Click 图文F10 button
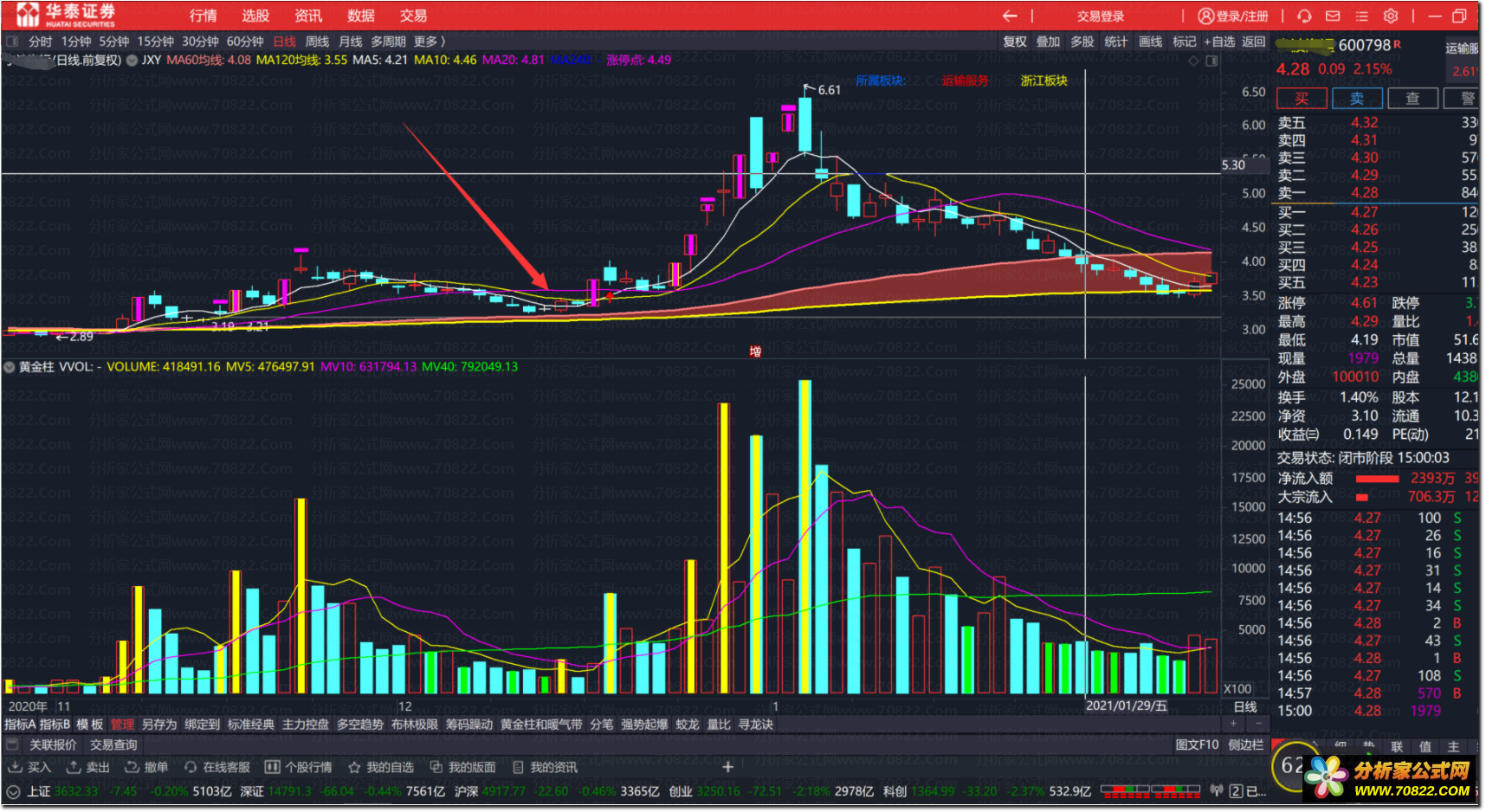1486x812 pixels. (1197, 744)
